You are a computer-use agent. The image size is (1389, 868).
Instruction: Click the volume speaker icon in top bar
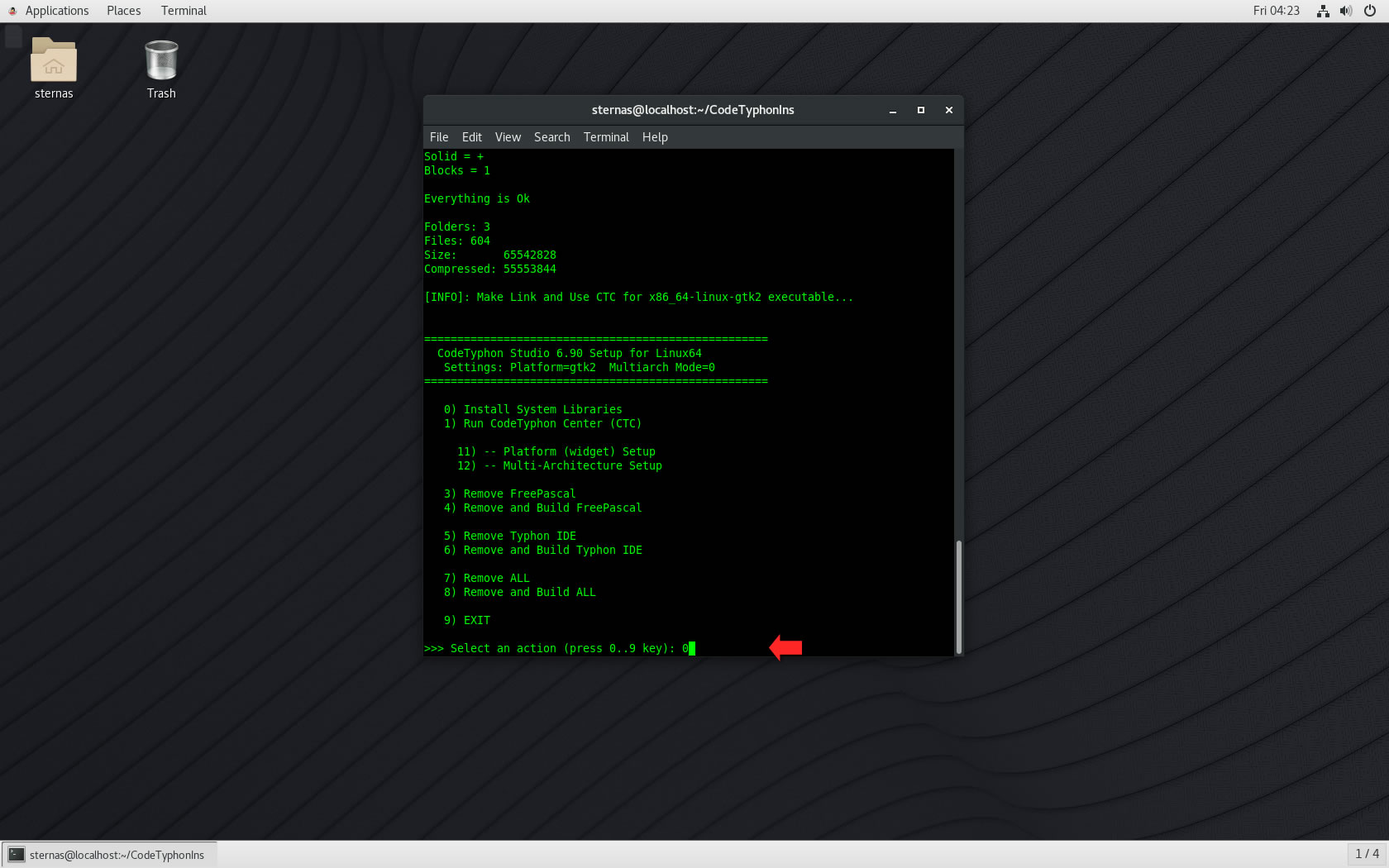pos(1346,11)
